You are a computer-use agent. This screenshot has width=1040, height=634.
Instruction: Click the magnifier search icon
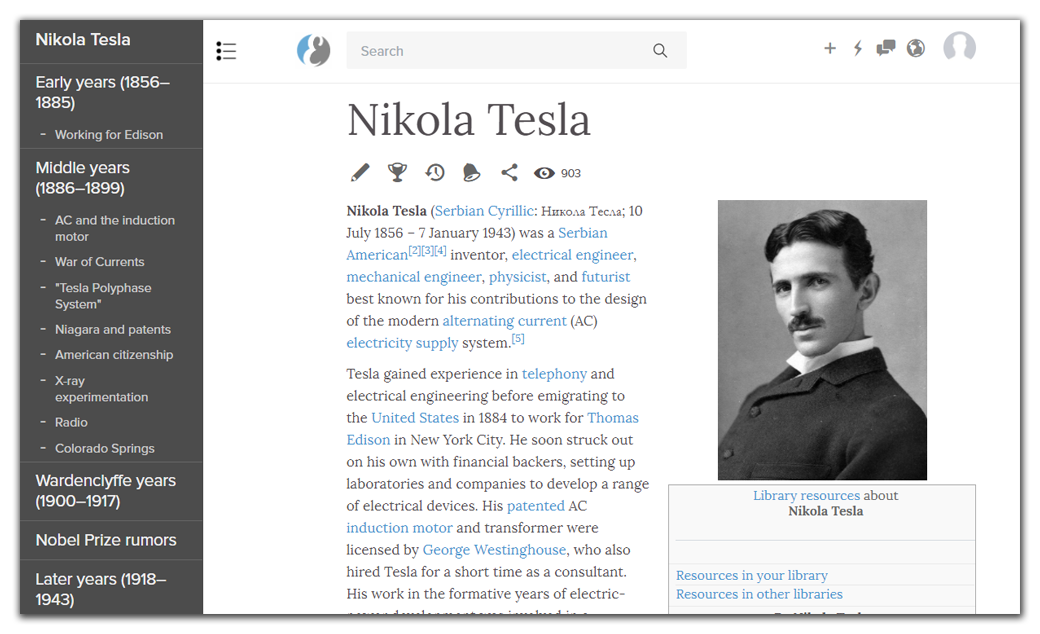pos(660,50)
